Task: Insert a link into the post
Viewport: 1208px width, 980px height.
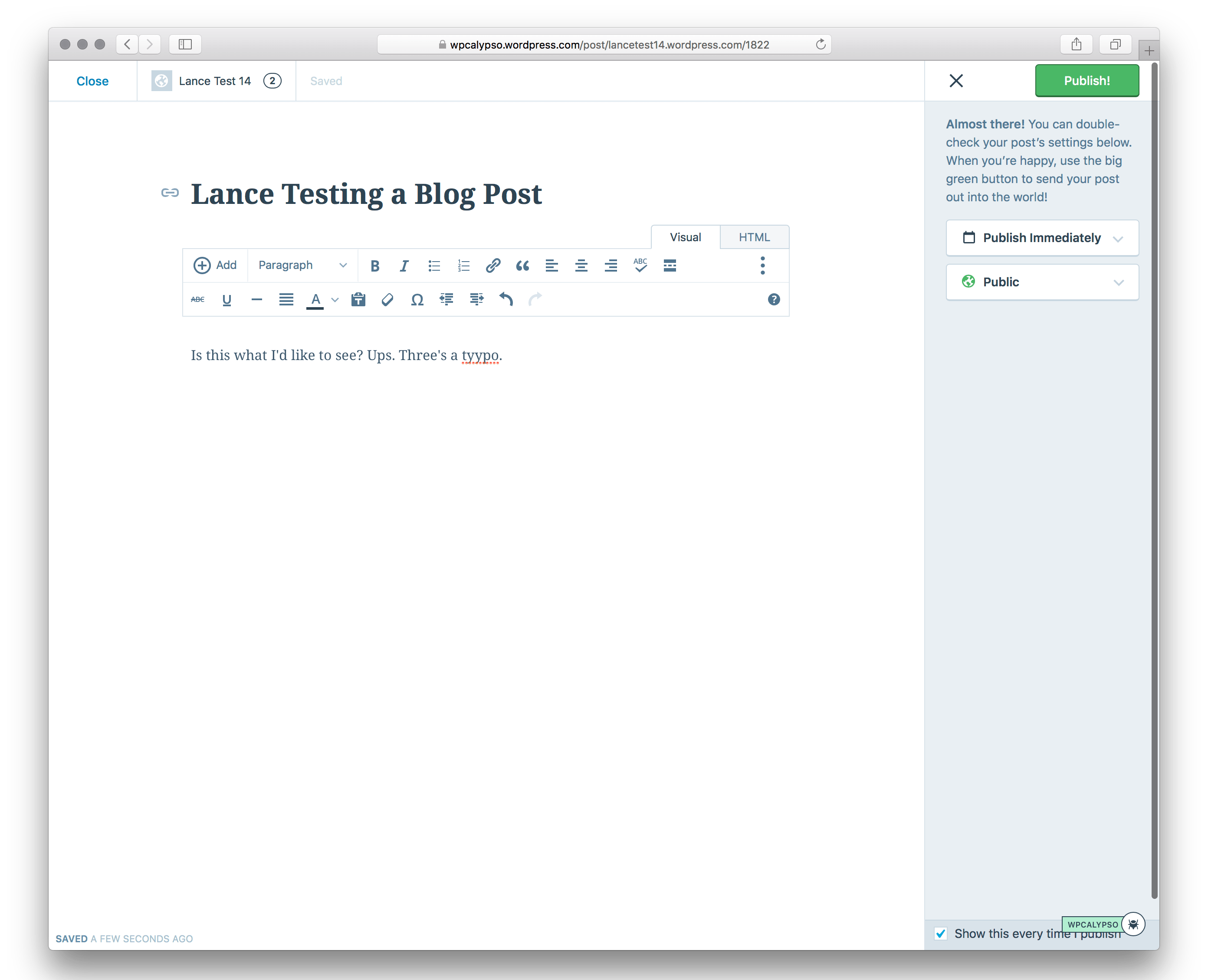Action: (x=493, y=265)
